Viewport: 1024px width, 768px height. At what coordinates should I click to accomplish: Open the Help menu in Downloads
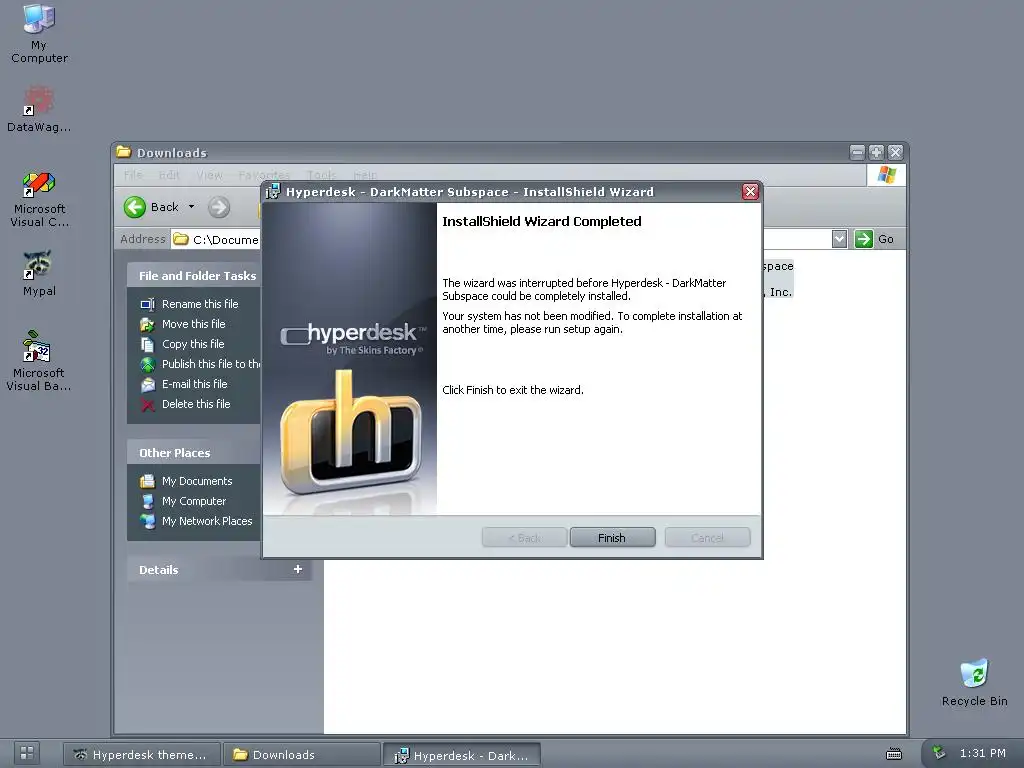[x=365, y=174]
